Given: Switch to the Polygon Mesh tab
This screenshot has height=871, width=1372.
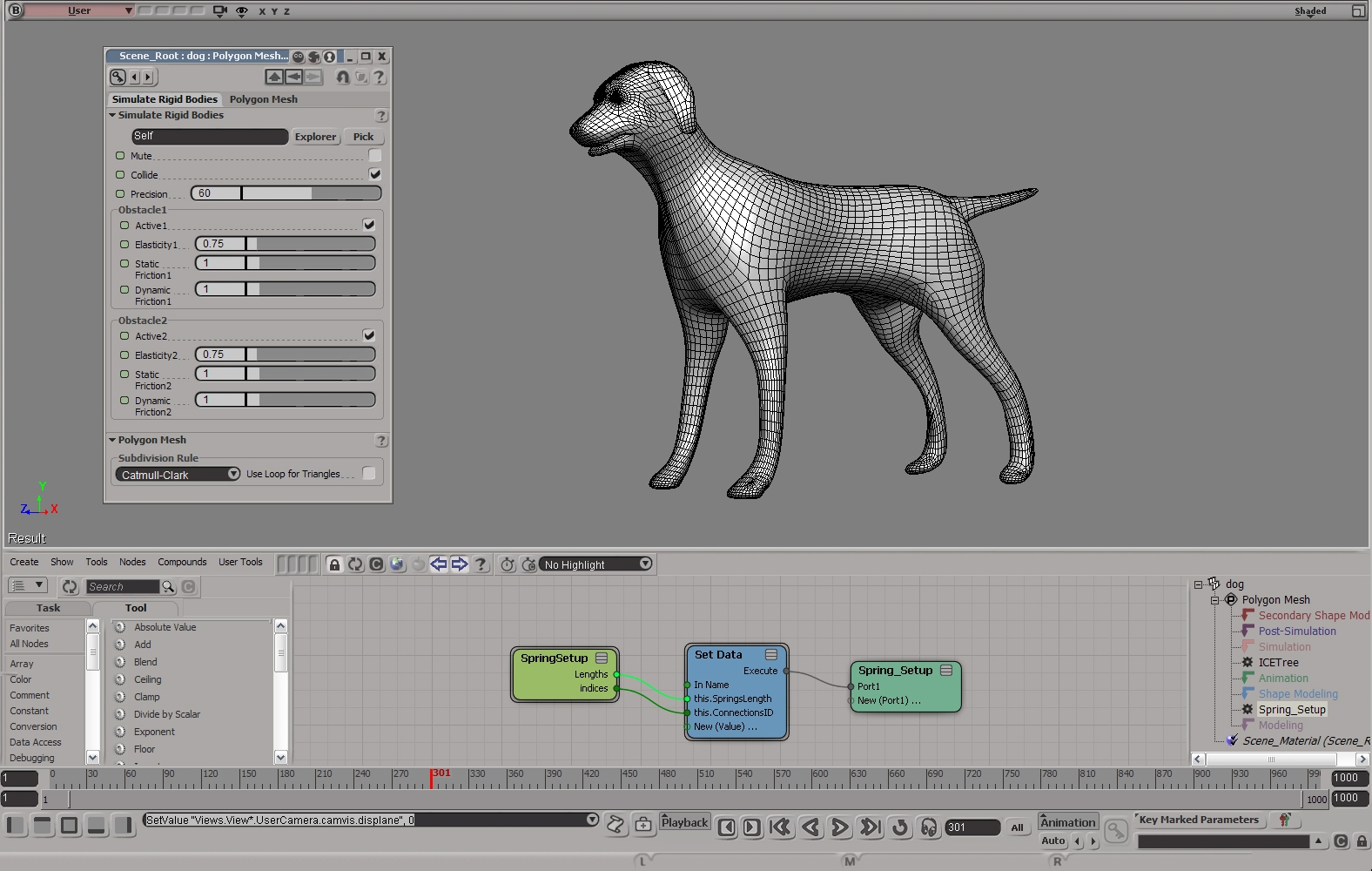Looking at the screenshot, I should [263, 99].
